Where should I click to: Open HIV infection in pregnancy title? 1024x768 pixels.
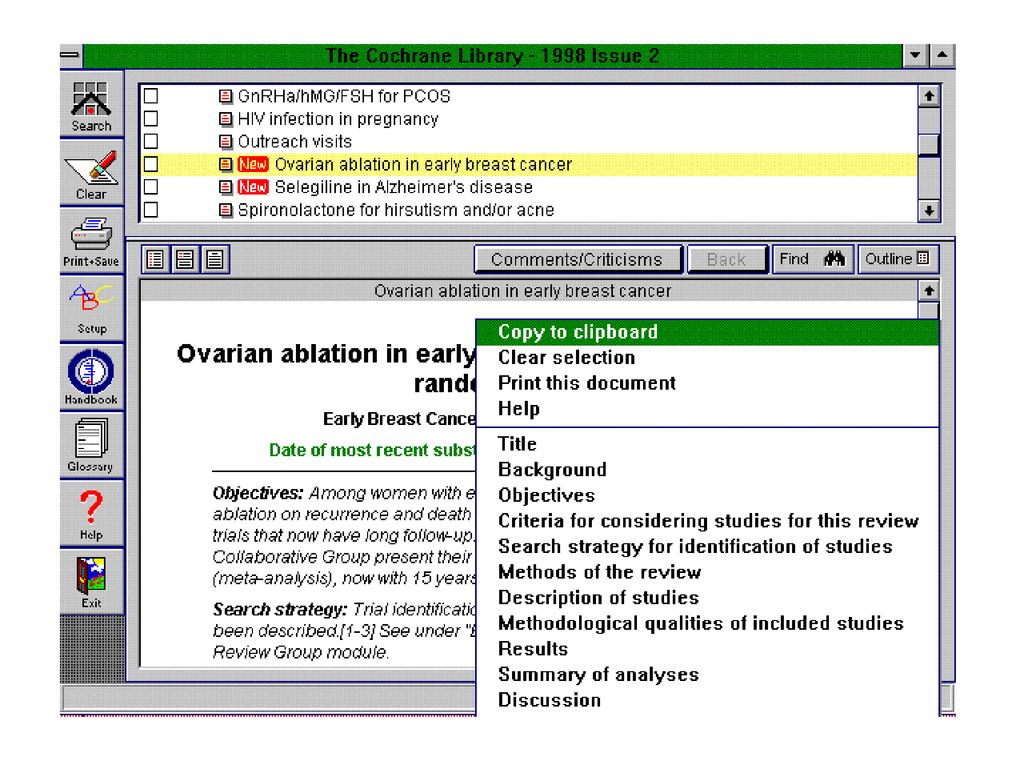click(x=338, y=120)
